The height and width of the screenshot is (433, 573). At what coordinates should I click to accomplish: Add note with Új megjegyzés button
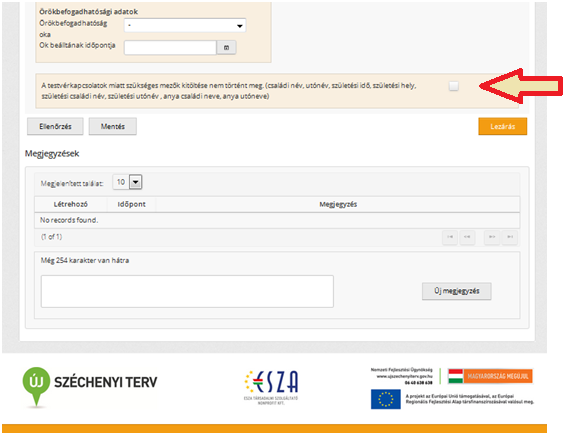(456, 291)
